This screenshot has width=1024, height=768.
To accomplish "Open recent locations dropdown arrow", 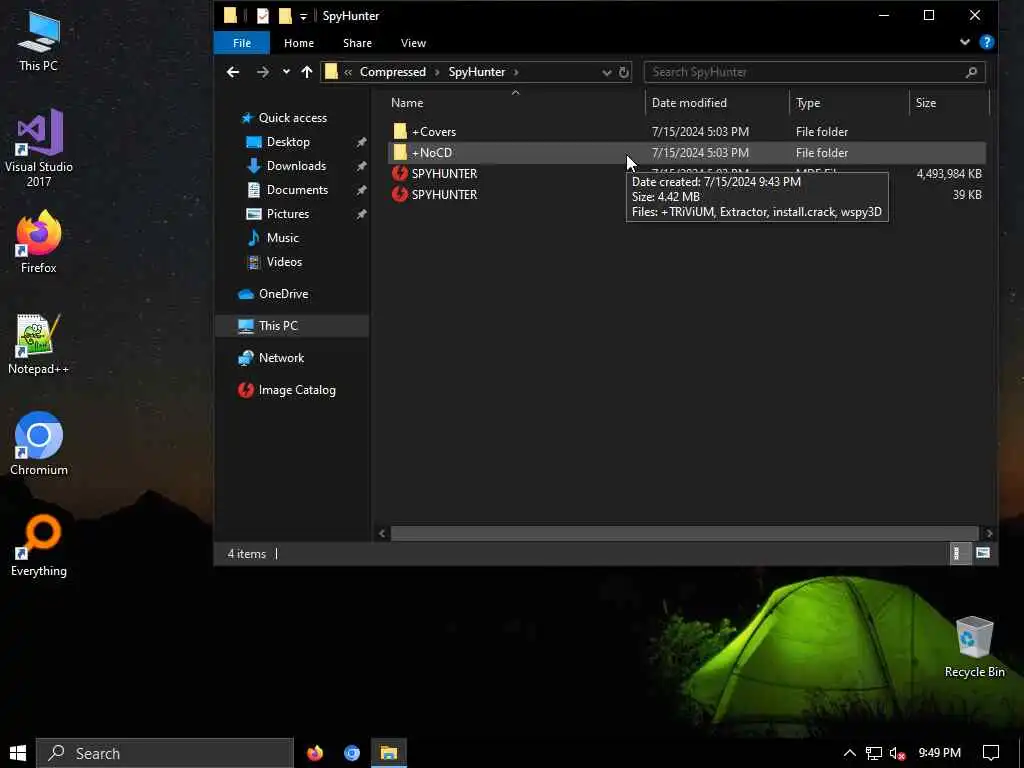I will (286, 72).
